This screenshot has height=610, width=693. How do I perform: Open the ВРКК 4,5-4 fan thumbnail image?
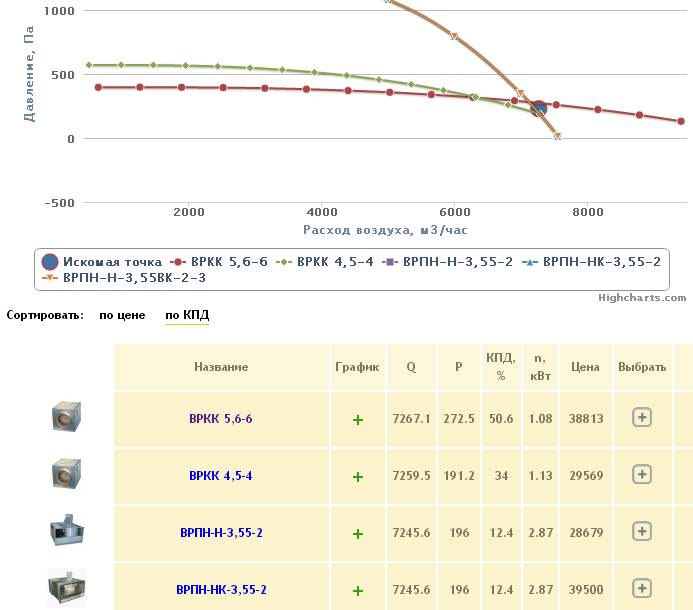click(x=66, y=473)
